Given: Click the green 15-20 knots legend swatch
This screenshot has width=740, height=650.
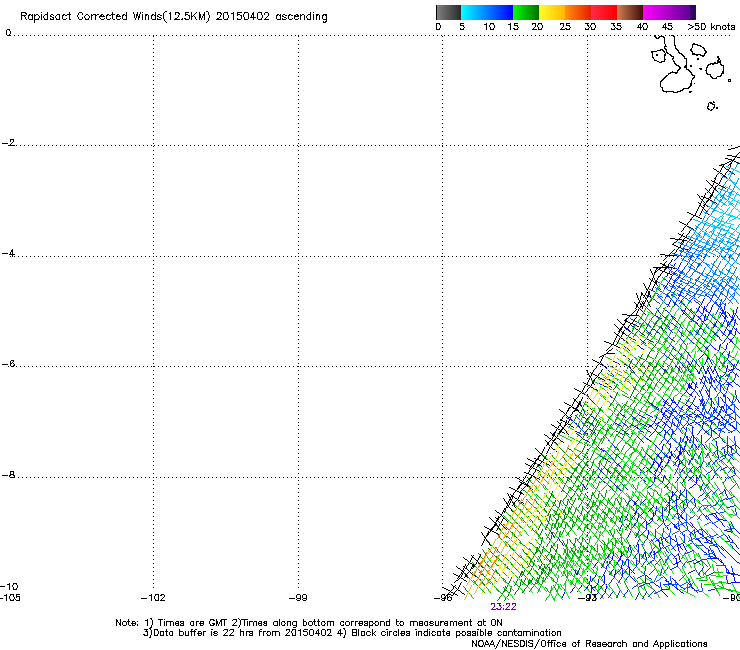Looking at the screenshot, I should 526,12.
